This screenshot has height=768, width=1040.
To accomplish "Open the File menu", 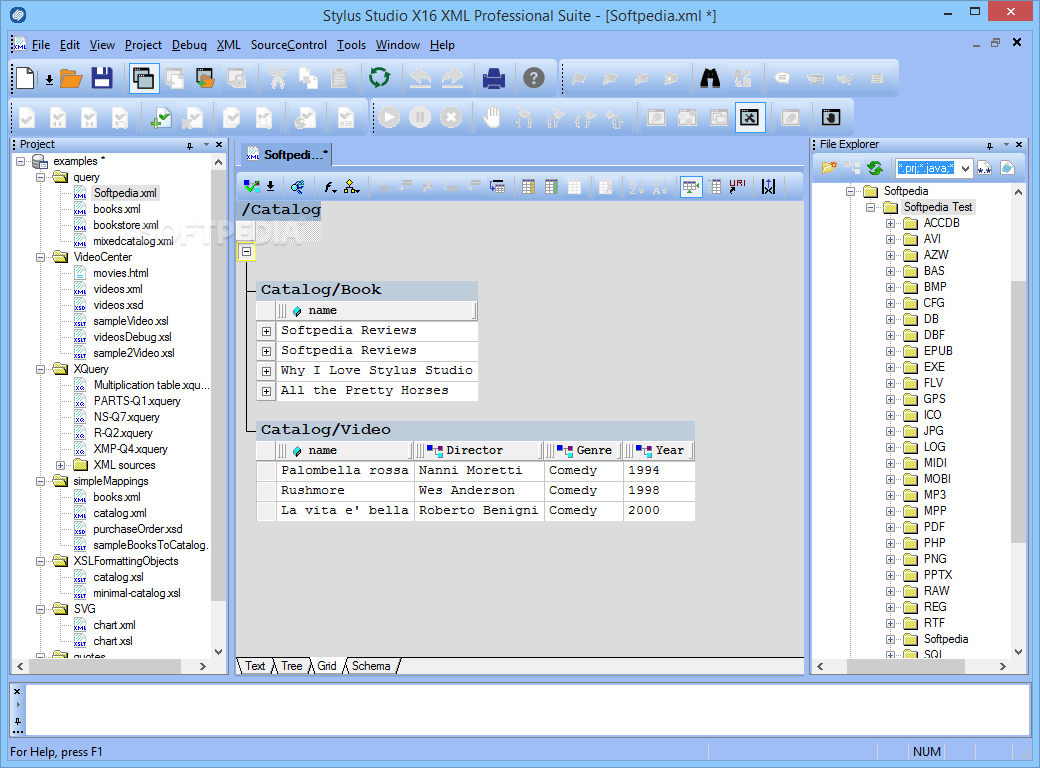I will coord(40,44).
